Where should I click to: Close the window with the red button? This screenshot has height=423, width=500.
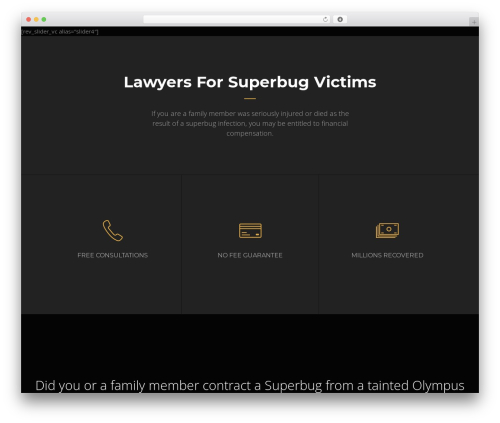(29, 20)
